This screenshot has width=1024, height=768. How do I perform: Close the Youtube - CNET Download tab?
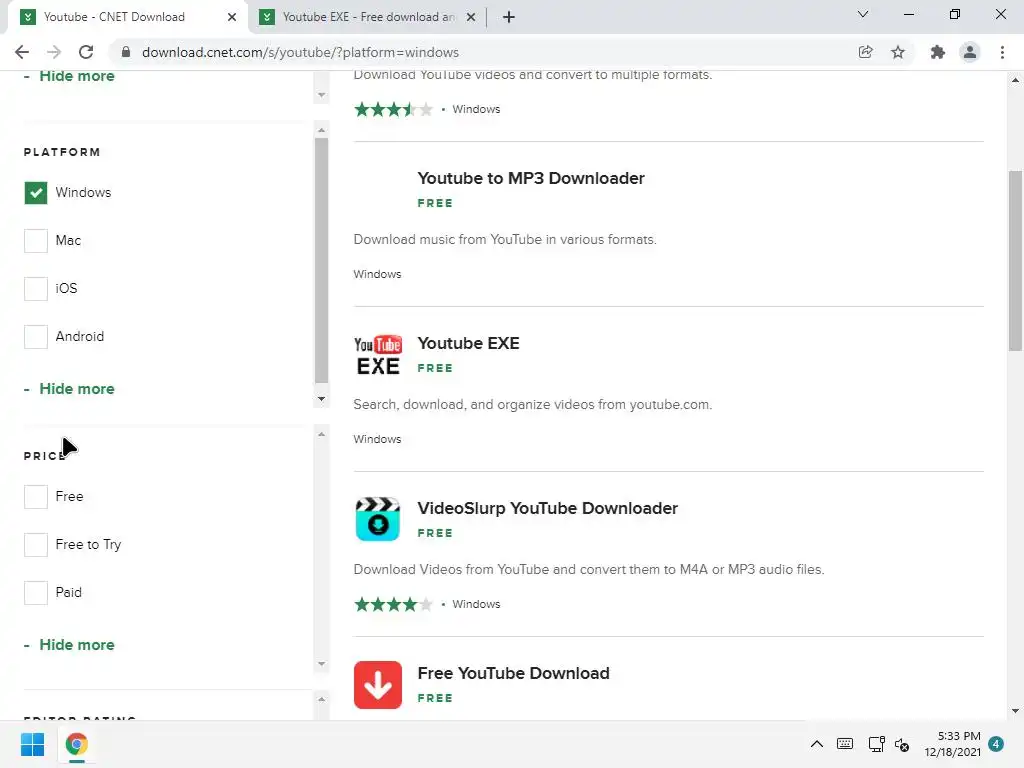[232, 17]
